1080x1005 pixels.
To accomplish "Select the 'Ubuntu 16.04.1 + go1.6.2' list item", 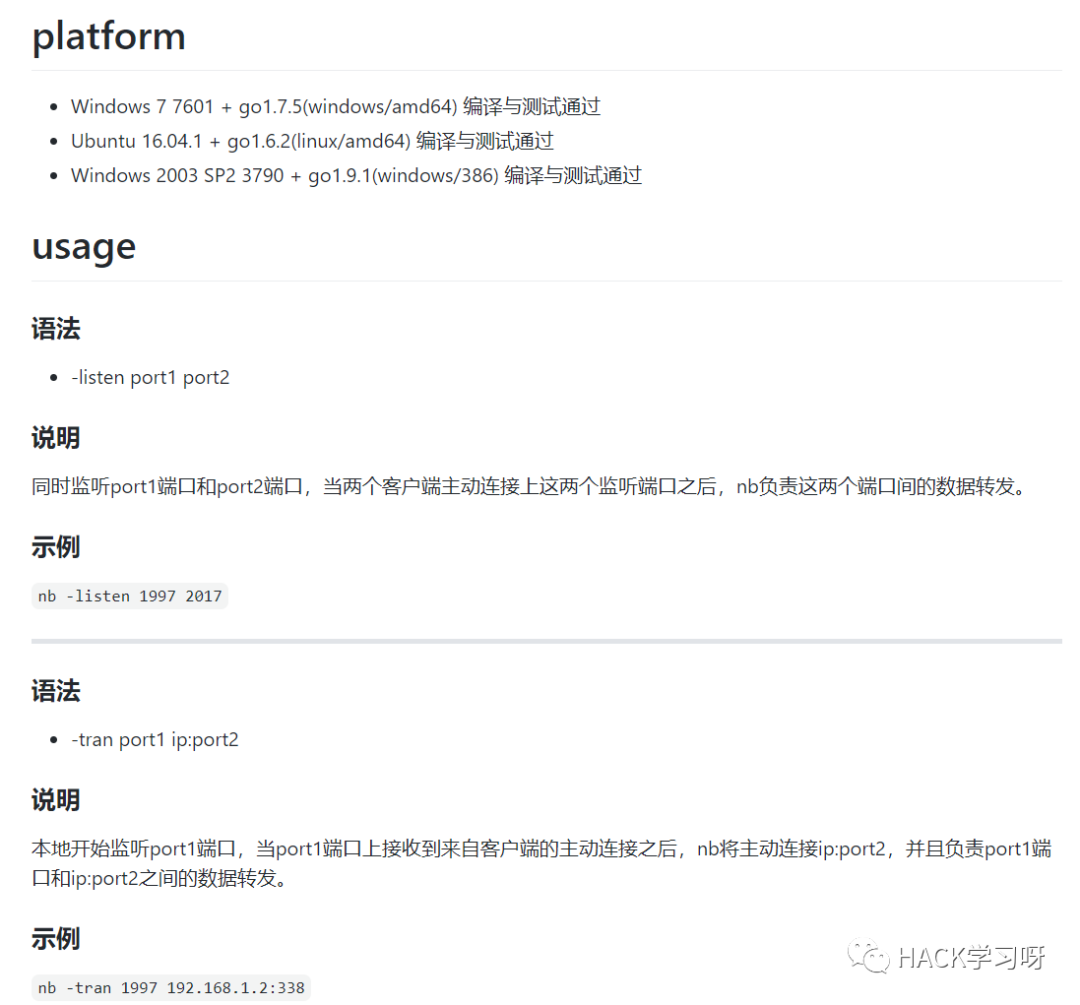I will tap(312, 141).
